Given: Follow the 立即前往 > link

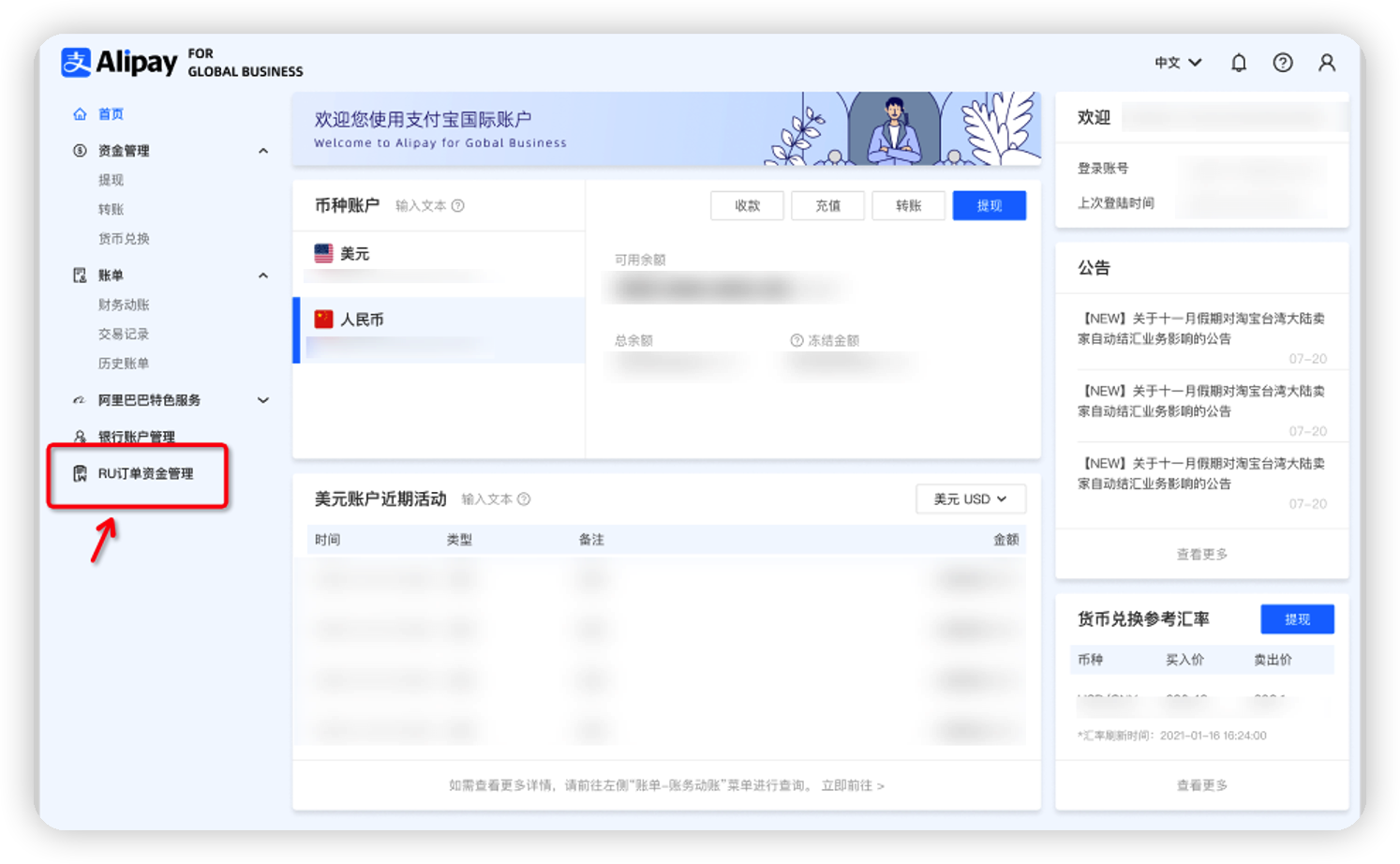Looking at the screenshot, I should coord(853,785).
